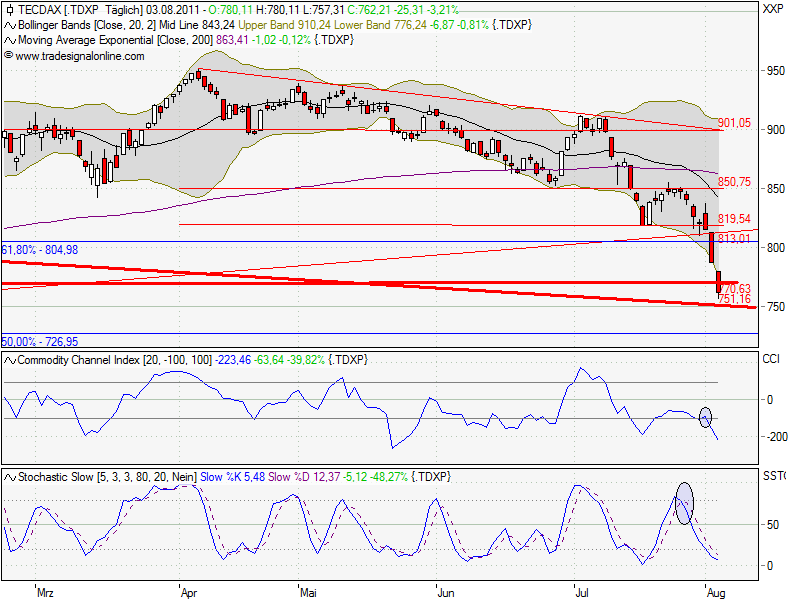Select the Bollinger Bands curve icon

tap(9, 27)
